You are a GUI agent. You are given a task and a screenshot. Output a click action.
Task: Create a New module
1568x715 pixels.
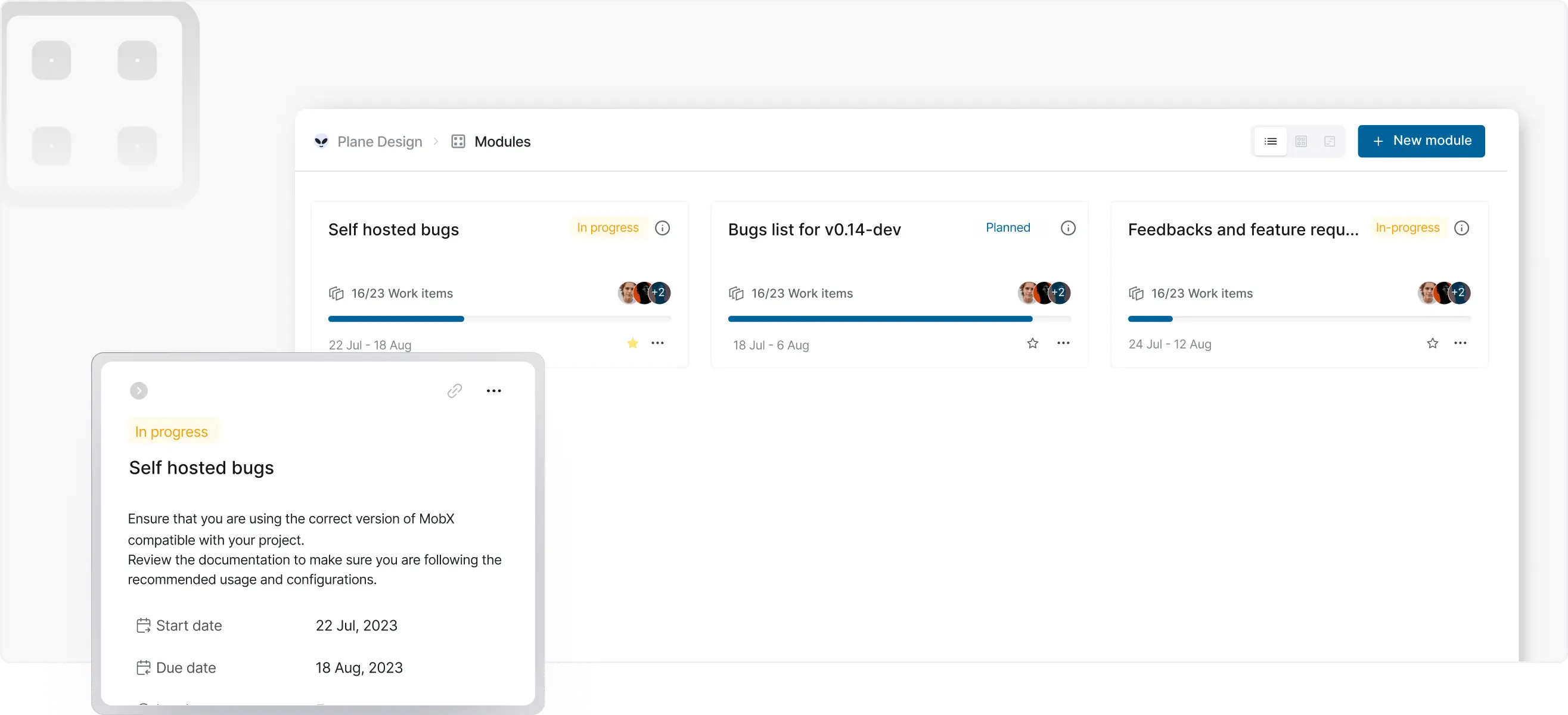pyautogui.click(x=1421, y=141)
